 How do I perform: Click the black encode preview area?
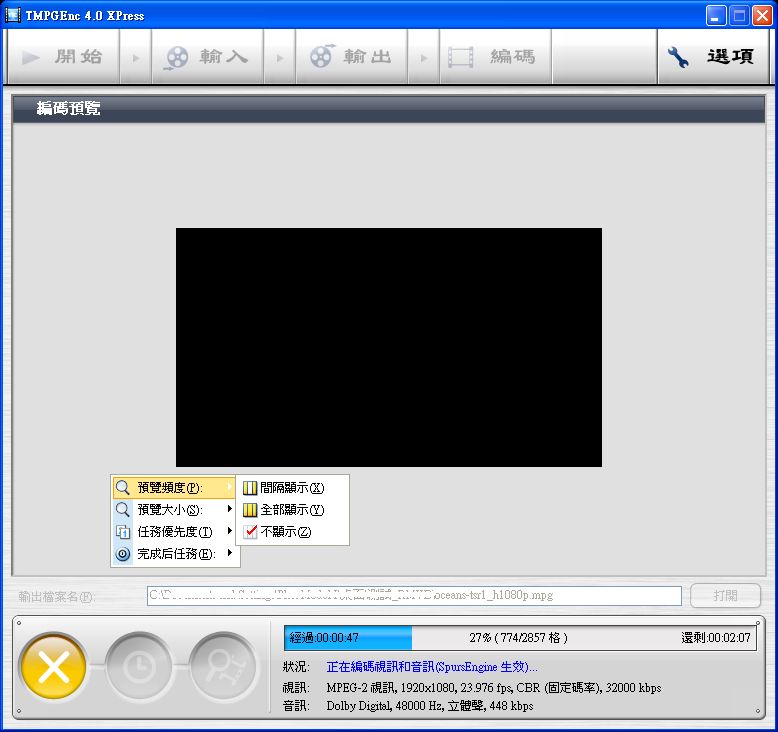(x=389, y=347)
